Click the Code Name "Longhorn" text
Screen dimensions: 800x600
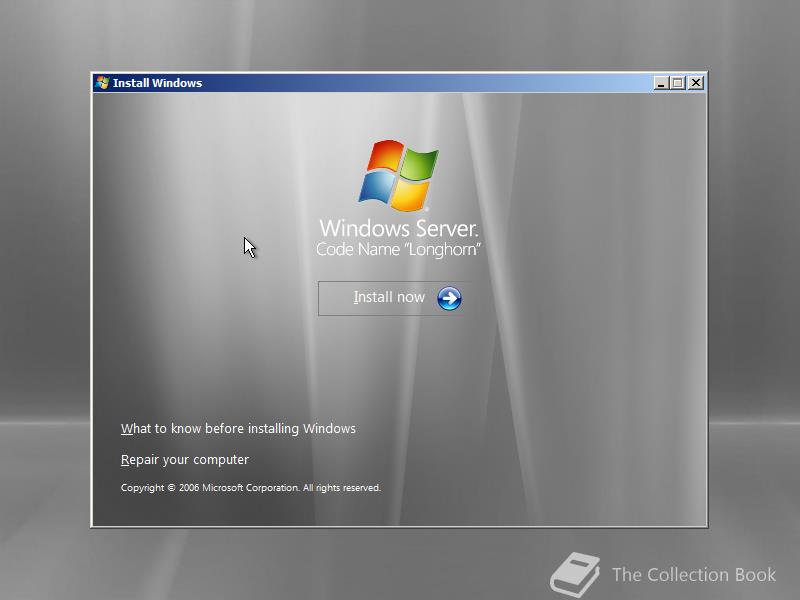(398, 249)
